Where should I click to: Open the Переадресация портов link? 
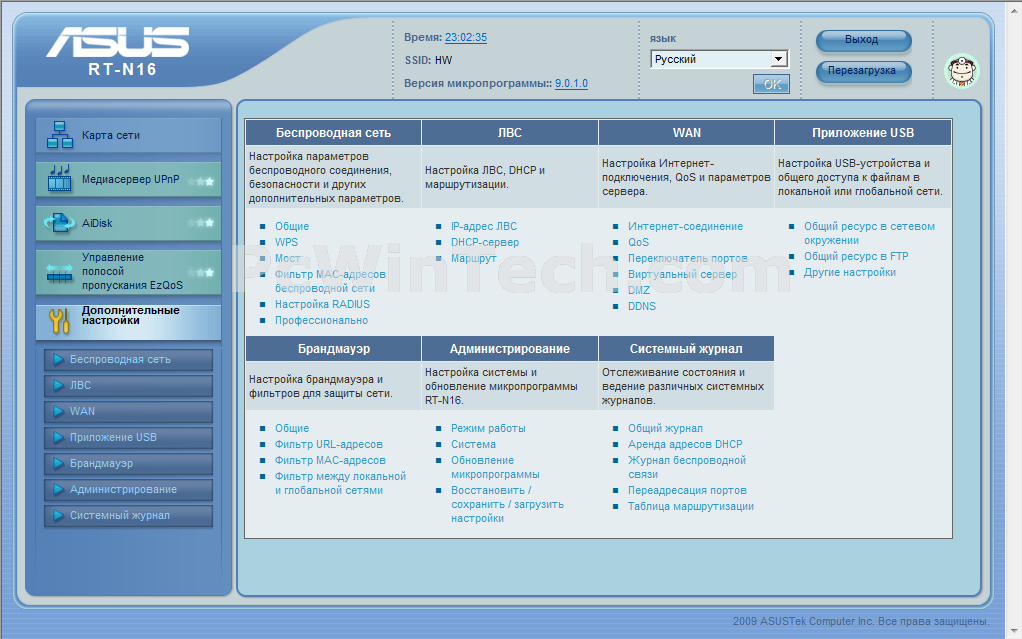(x=688, y=490)
